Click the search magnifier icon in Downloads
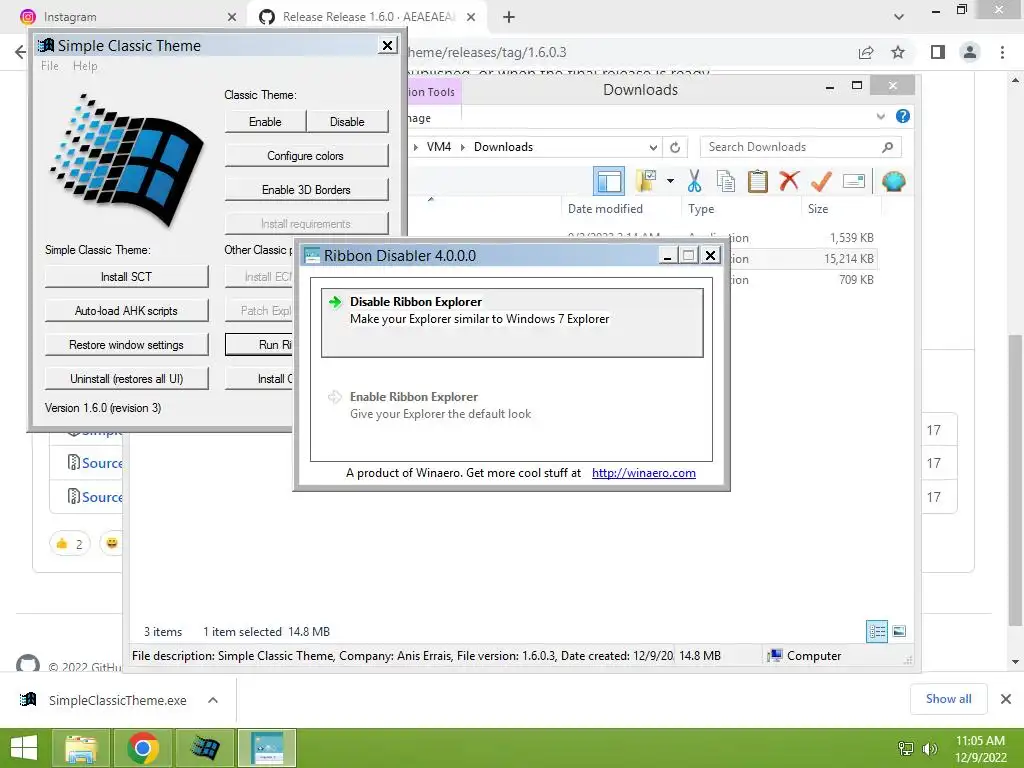1024x768 pixels. 887,147
